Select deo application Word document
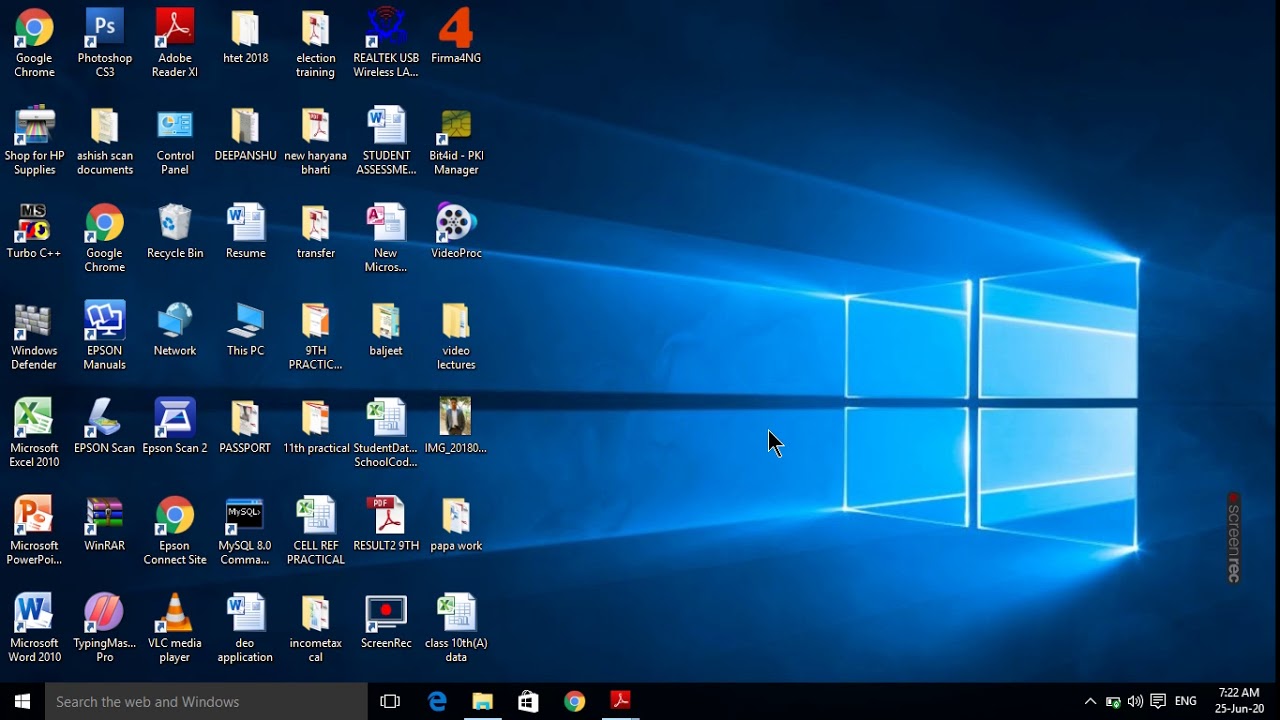1280x720 pixels. [x=245, y=628]
